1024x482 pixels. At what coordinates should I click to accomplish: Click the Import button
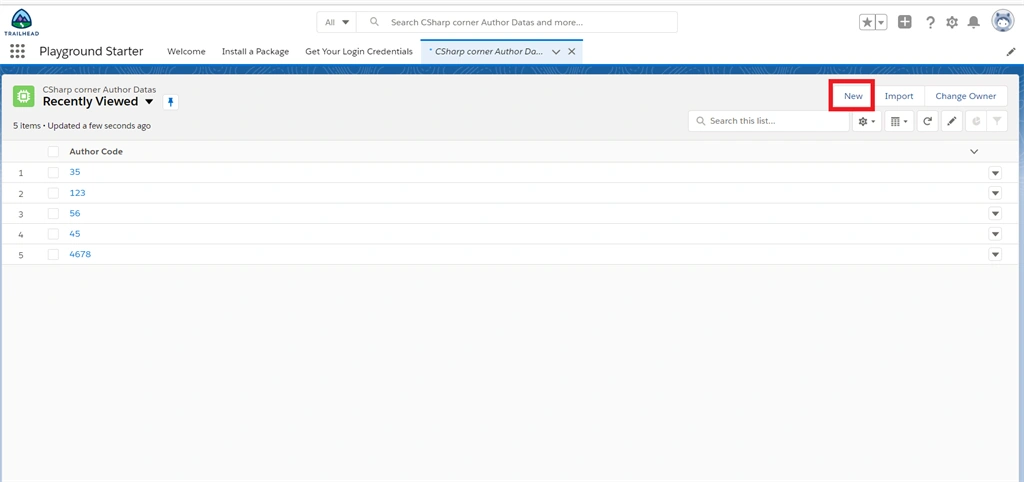(899, 96)
